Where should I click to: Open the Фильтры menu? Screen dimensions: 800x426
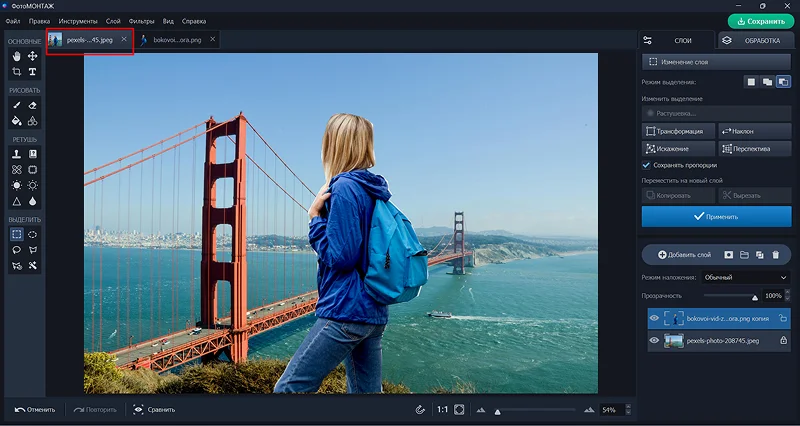click(141, 21)
